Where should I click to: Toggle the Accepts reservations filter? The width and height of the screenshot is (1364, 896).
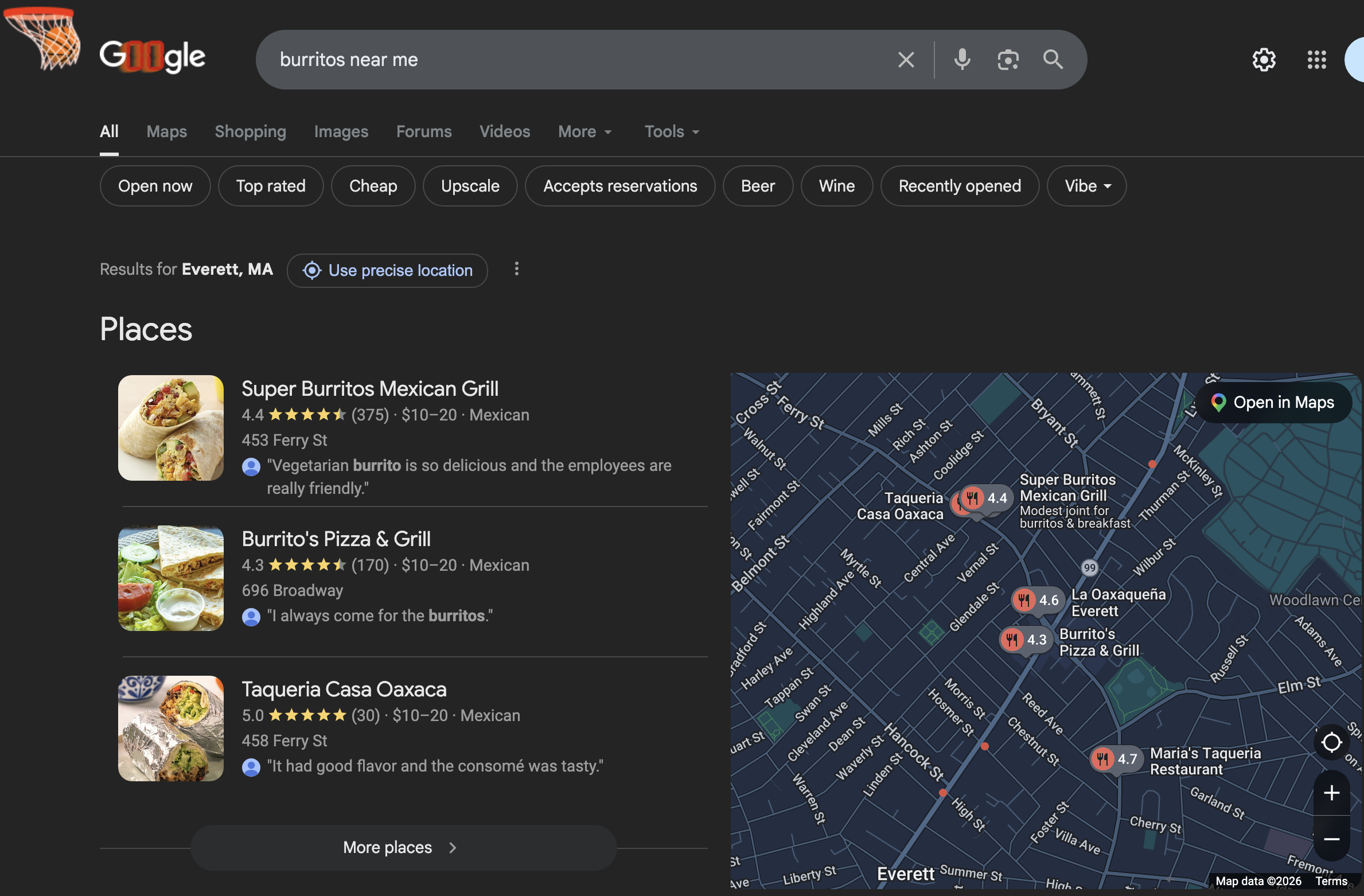620,185
